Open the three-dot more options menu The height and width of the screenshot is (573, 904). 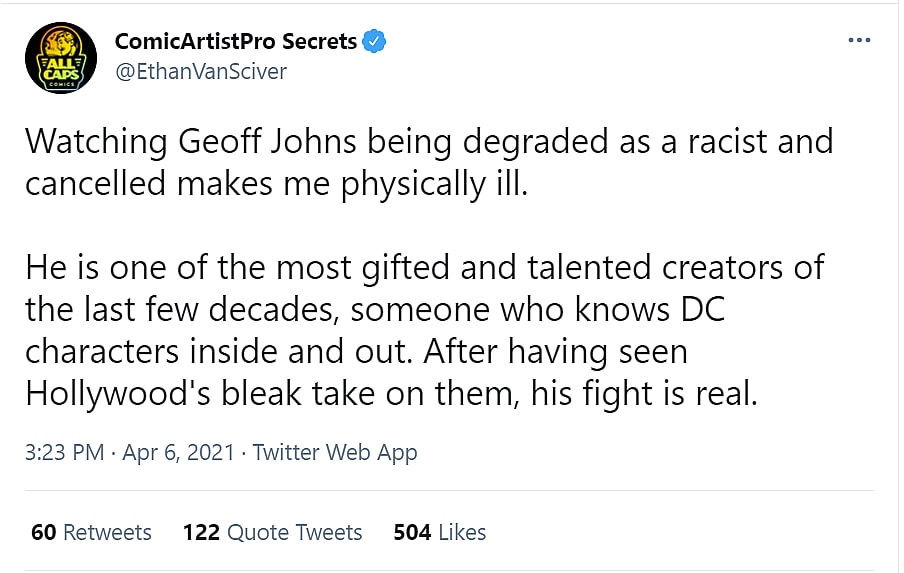pos(859,41)
